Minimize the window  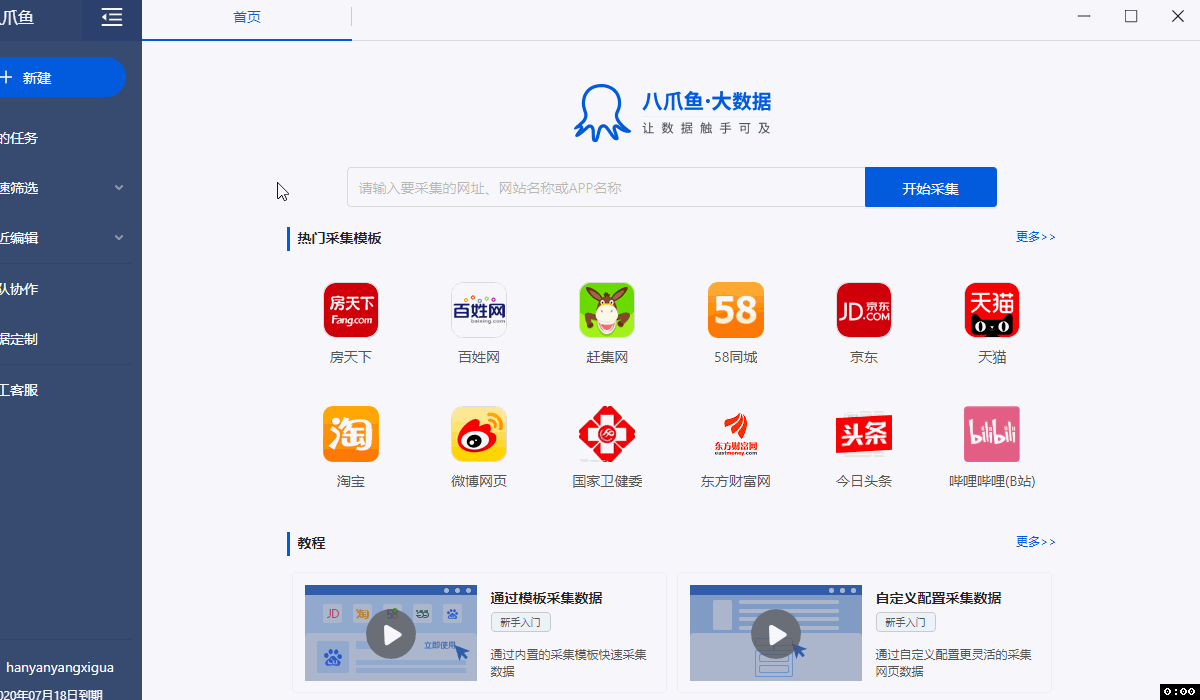(1085, 16)
